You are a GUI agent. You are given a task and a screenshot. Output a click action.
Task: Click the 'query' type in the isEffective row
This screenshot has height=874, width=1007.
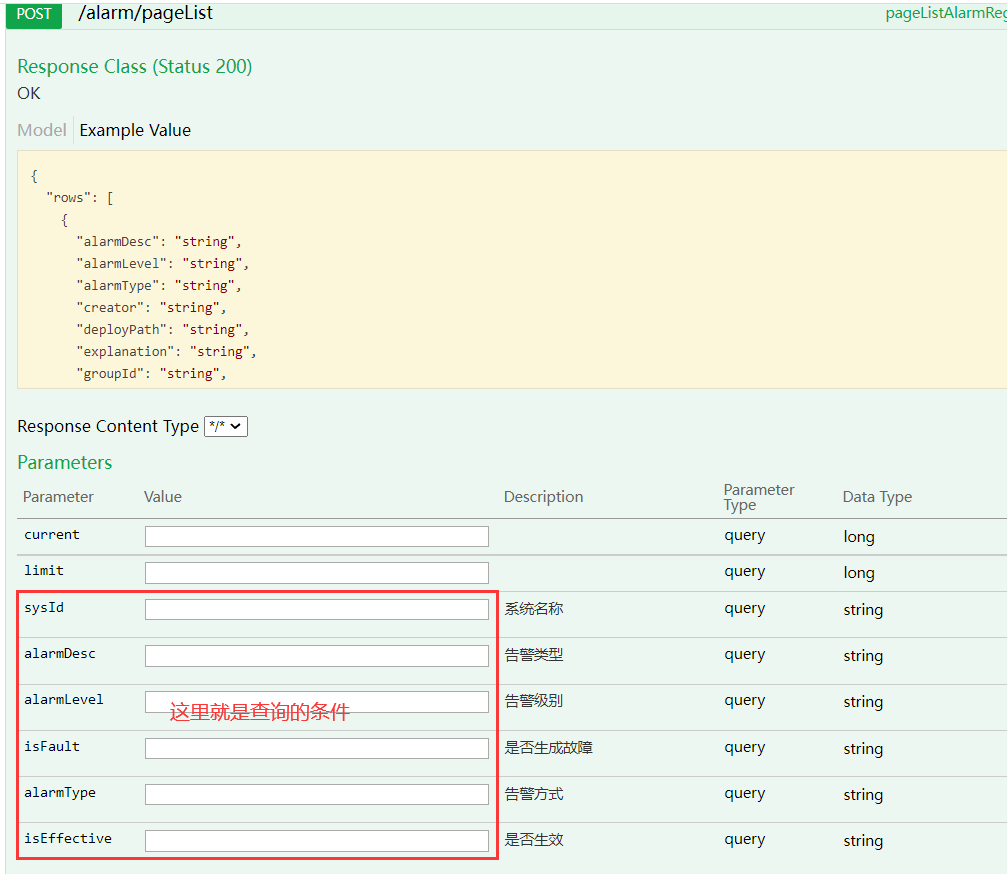click(x=745, y=841)
